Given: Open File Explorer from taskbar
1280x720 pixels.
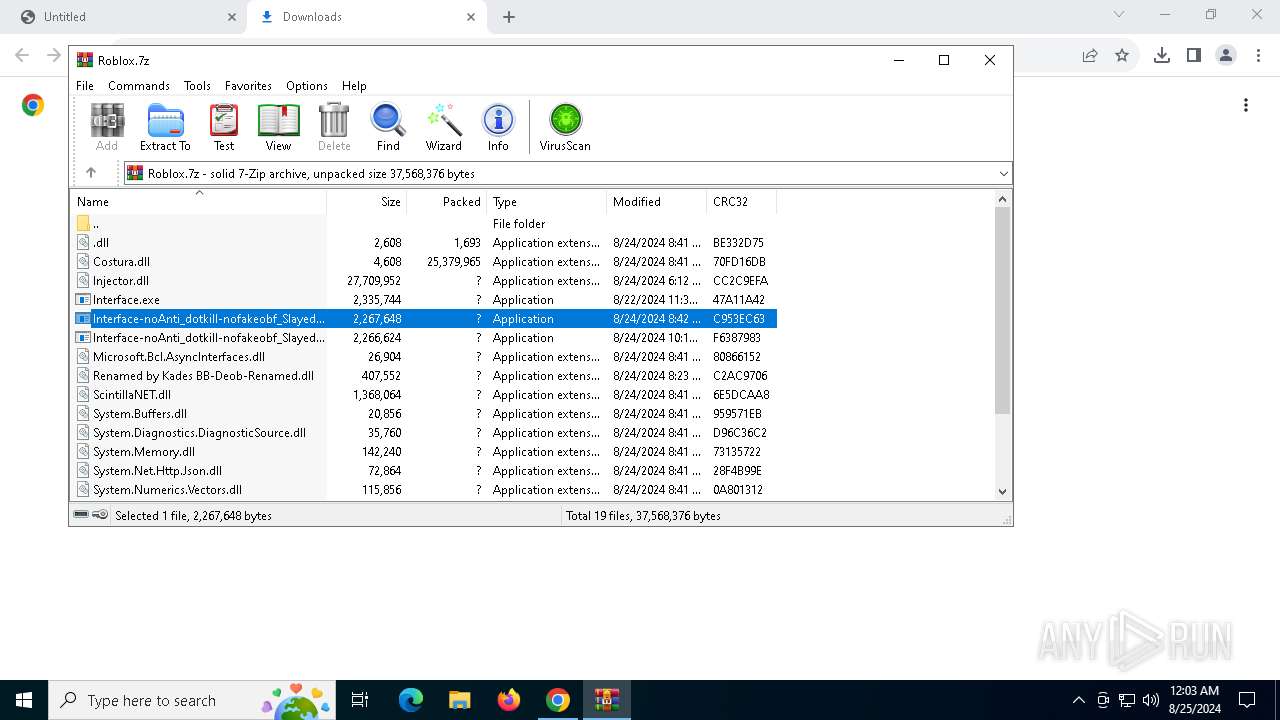Looking at the screenshot, I should click(459, 700).
